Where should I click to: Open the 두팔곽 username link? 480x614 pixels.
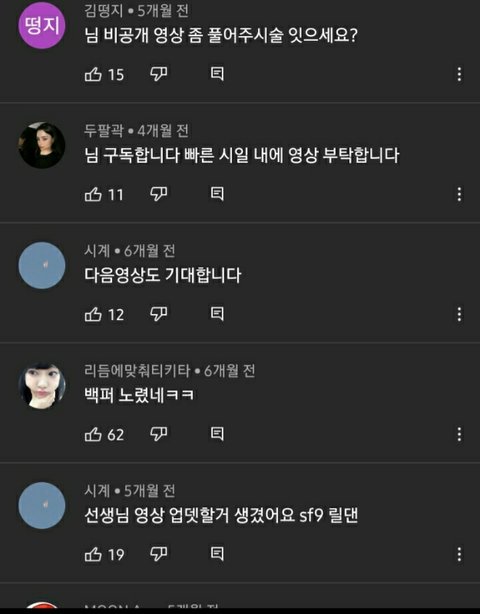(104, 130)
